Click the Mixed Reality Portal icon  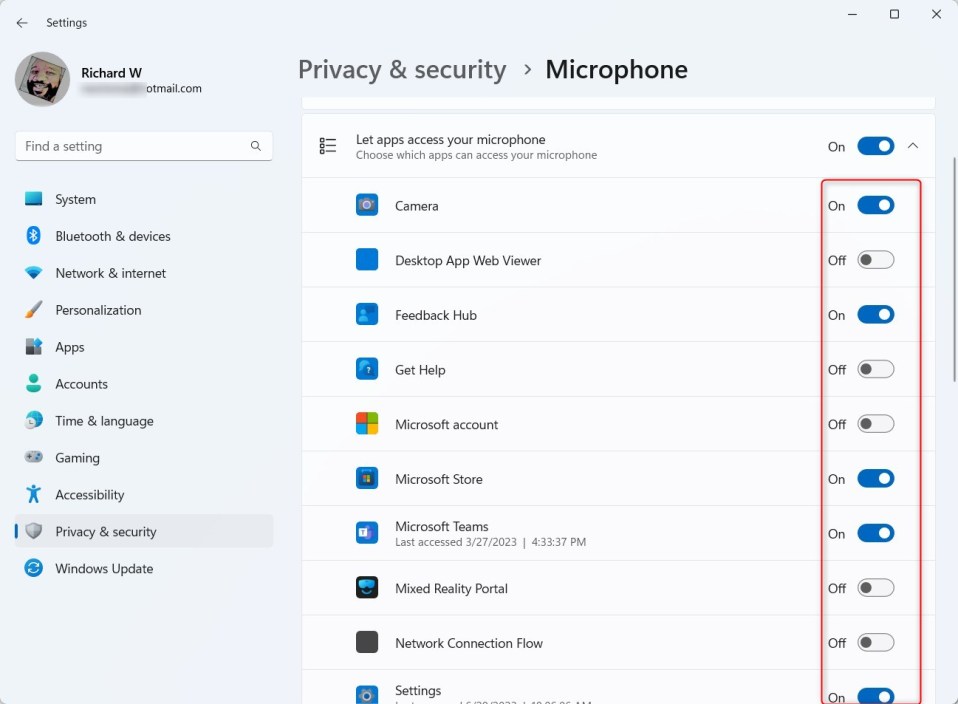[367, 588]
